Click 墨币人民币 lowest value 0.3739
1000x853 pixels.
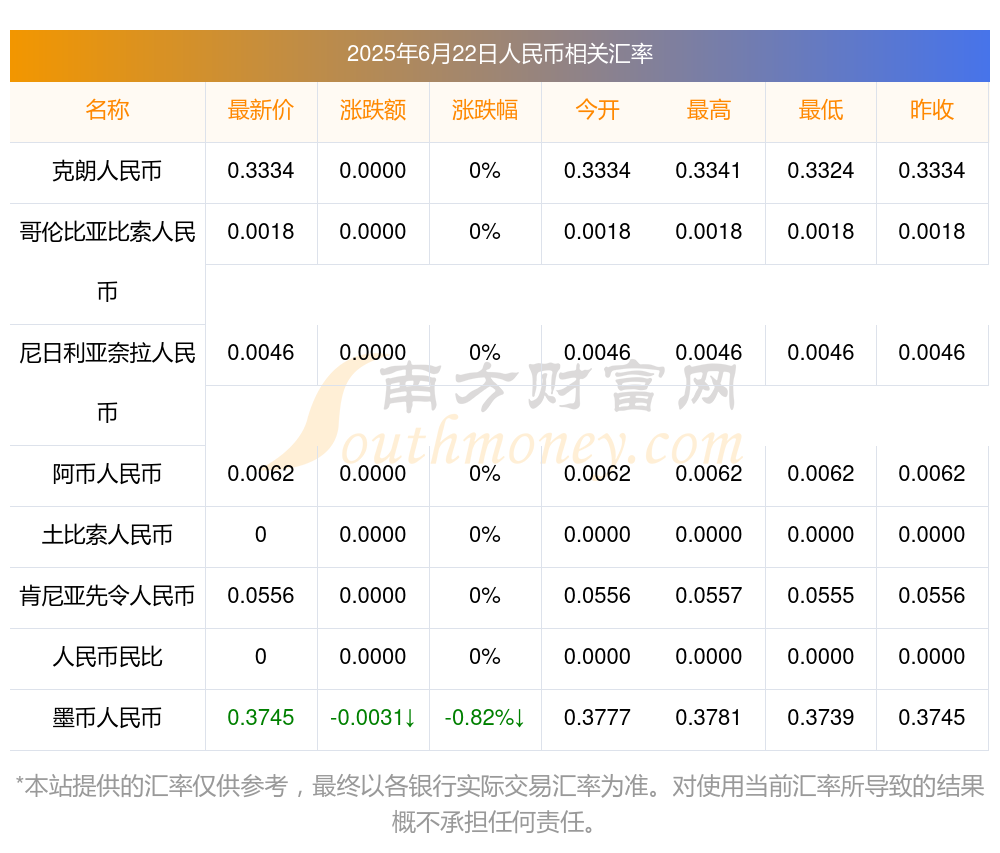click(821, 718)
